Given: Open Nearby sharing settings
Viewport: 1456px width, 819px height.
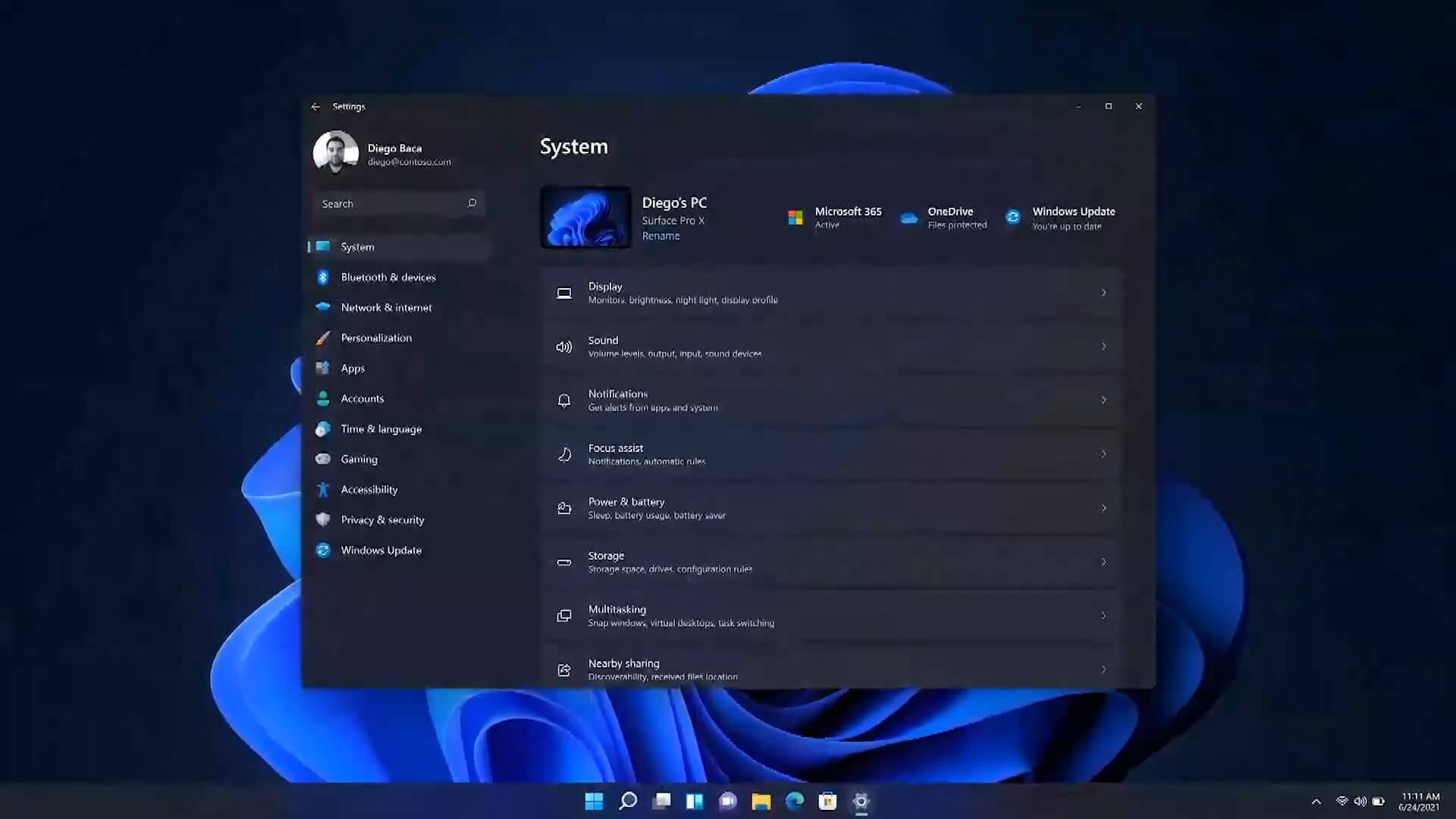Looking at the screenshot, I should [831, 669].
